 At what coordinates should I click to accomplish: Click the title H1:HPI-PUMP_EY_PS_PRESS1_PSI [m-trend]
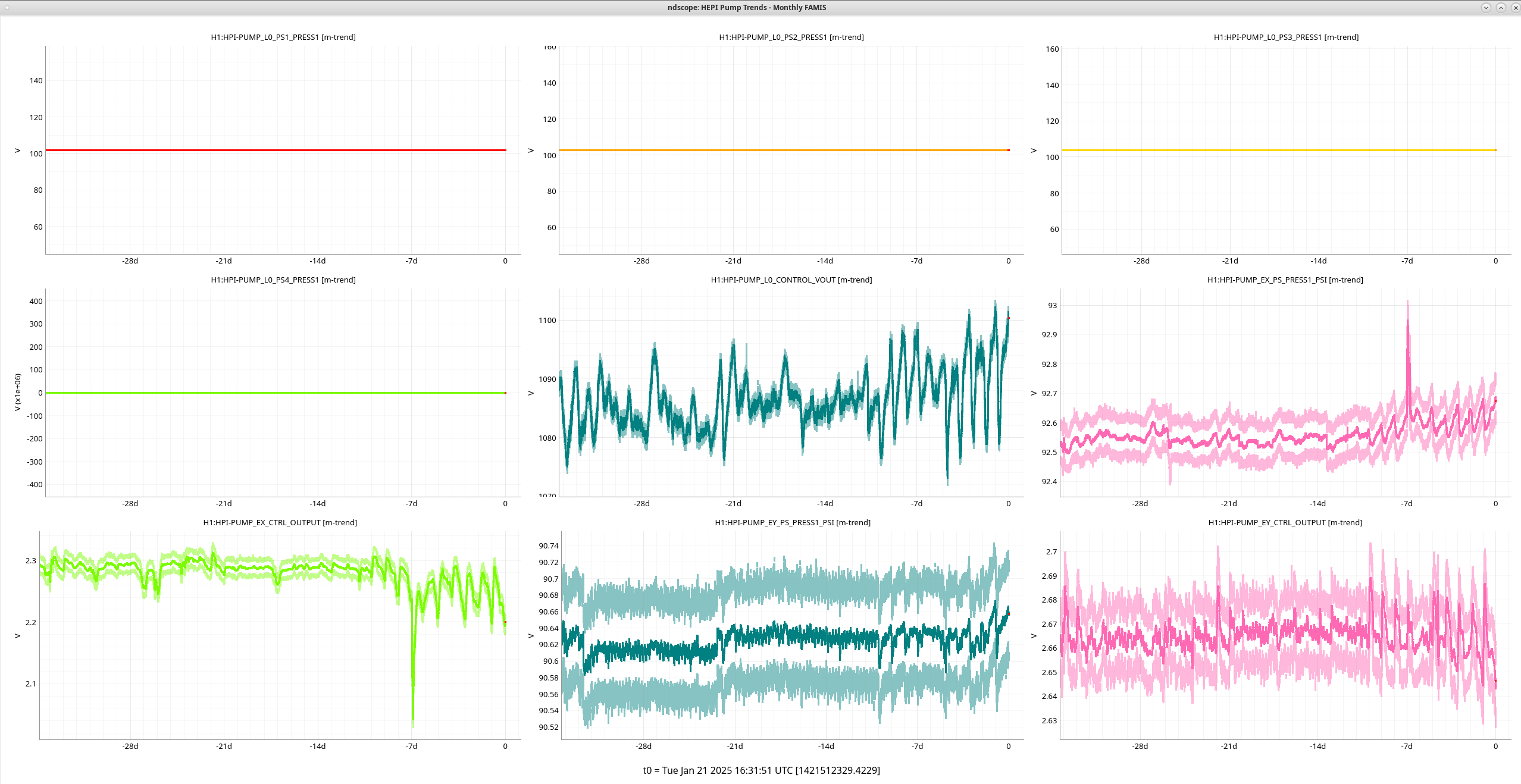point(793,522)
